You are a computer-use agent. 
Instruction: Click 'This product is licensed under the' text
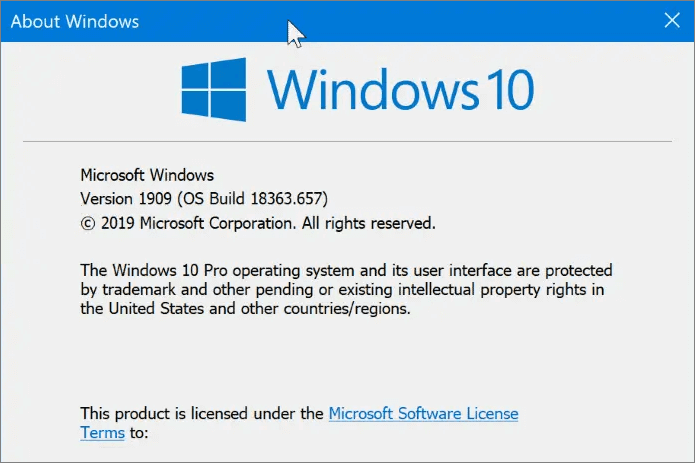(202, 413)
